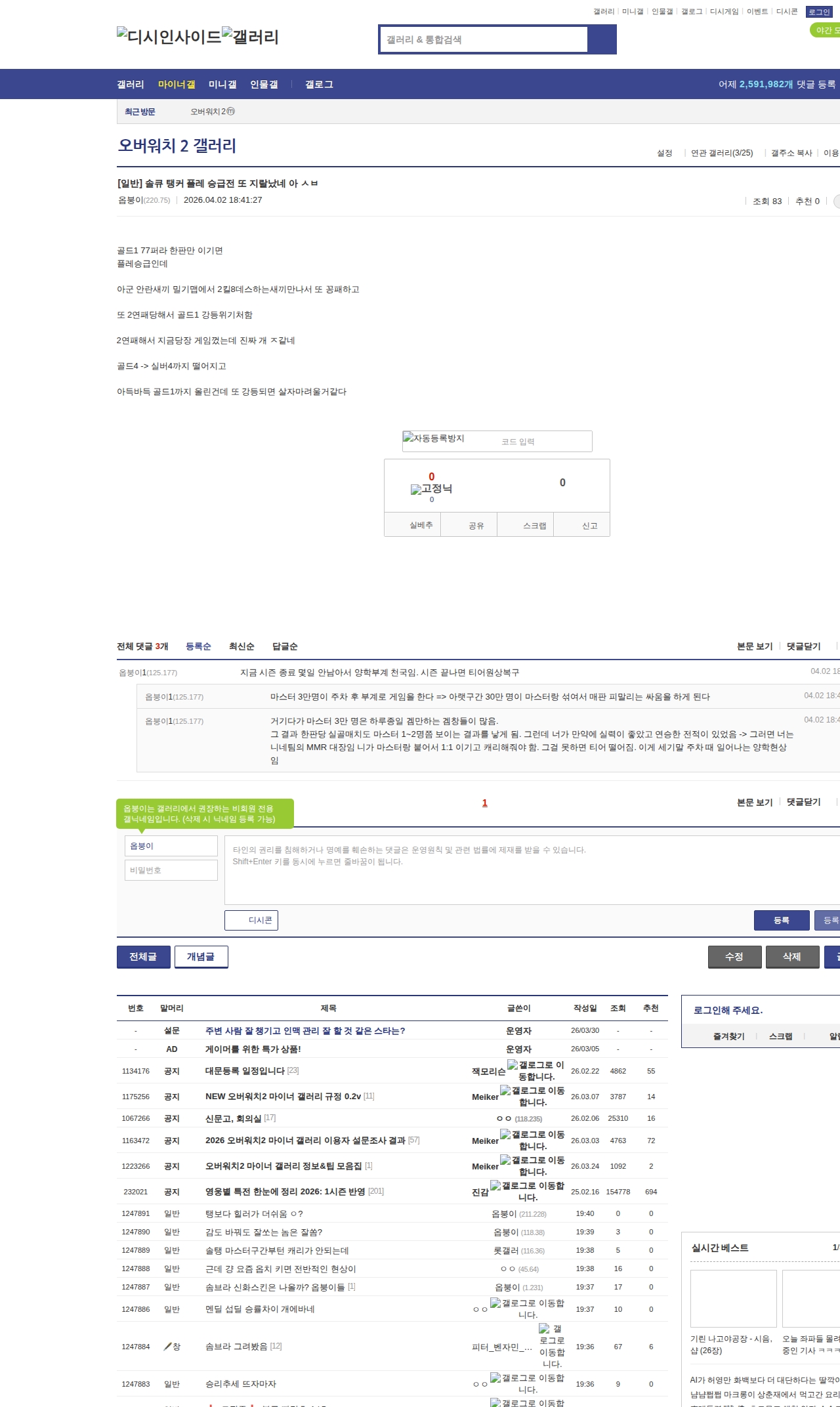Open the survey post 주변 사람 잘 챙기고
This screenshot has width=840, height=1407.
tap(305, 1031)
